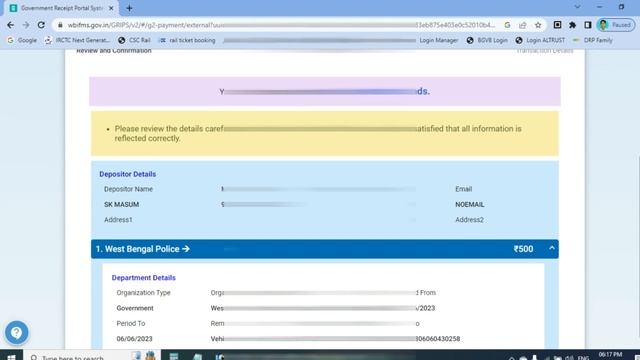Open the round help question-mark button

(x=17, y=332)
